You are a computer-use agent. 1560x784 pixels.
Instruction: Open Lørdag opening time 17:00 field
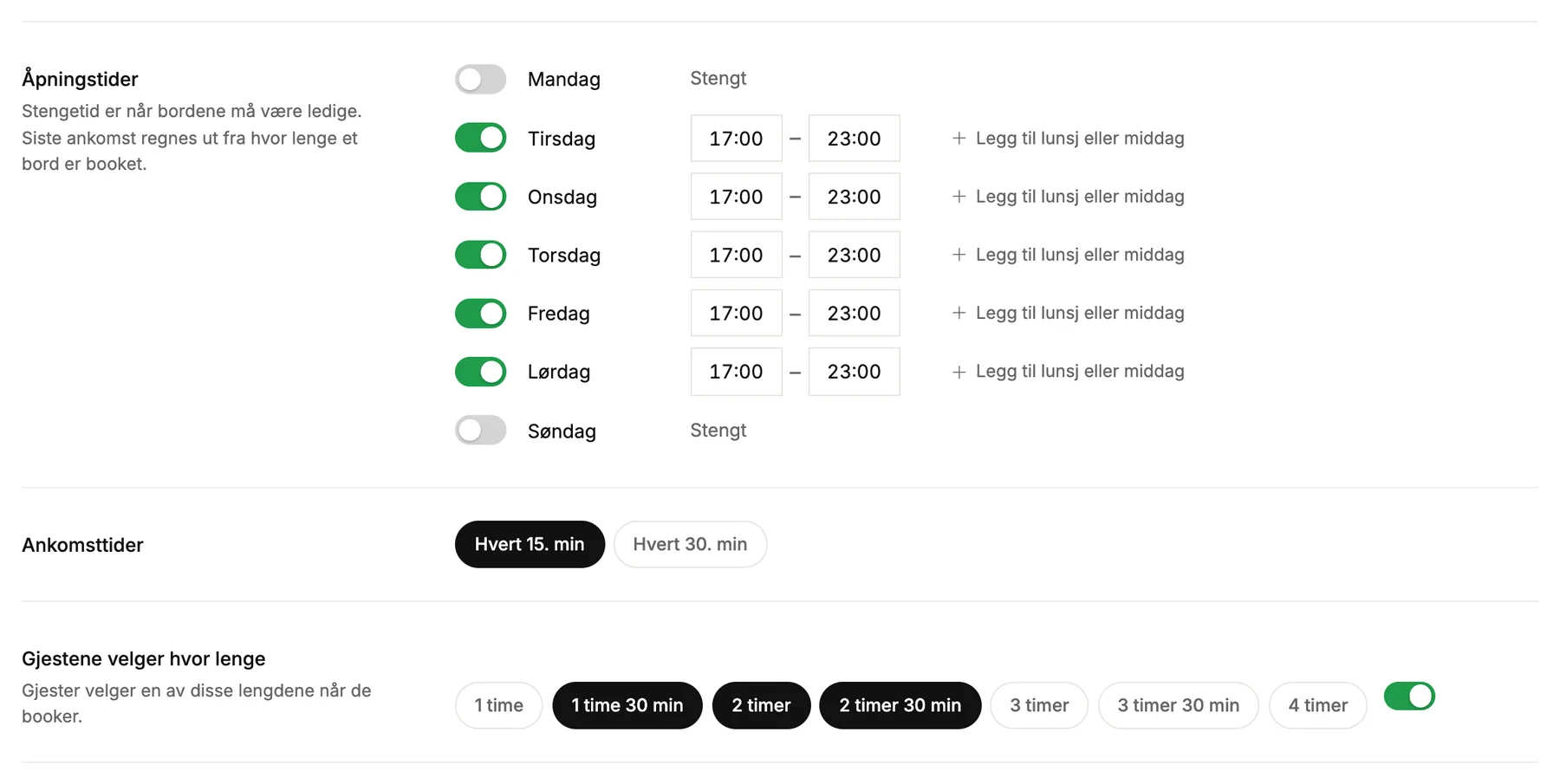(736, 372)
